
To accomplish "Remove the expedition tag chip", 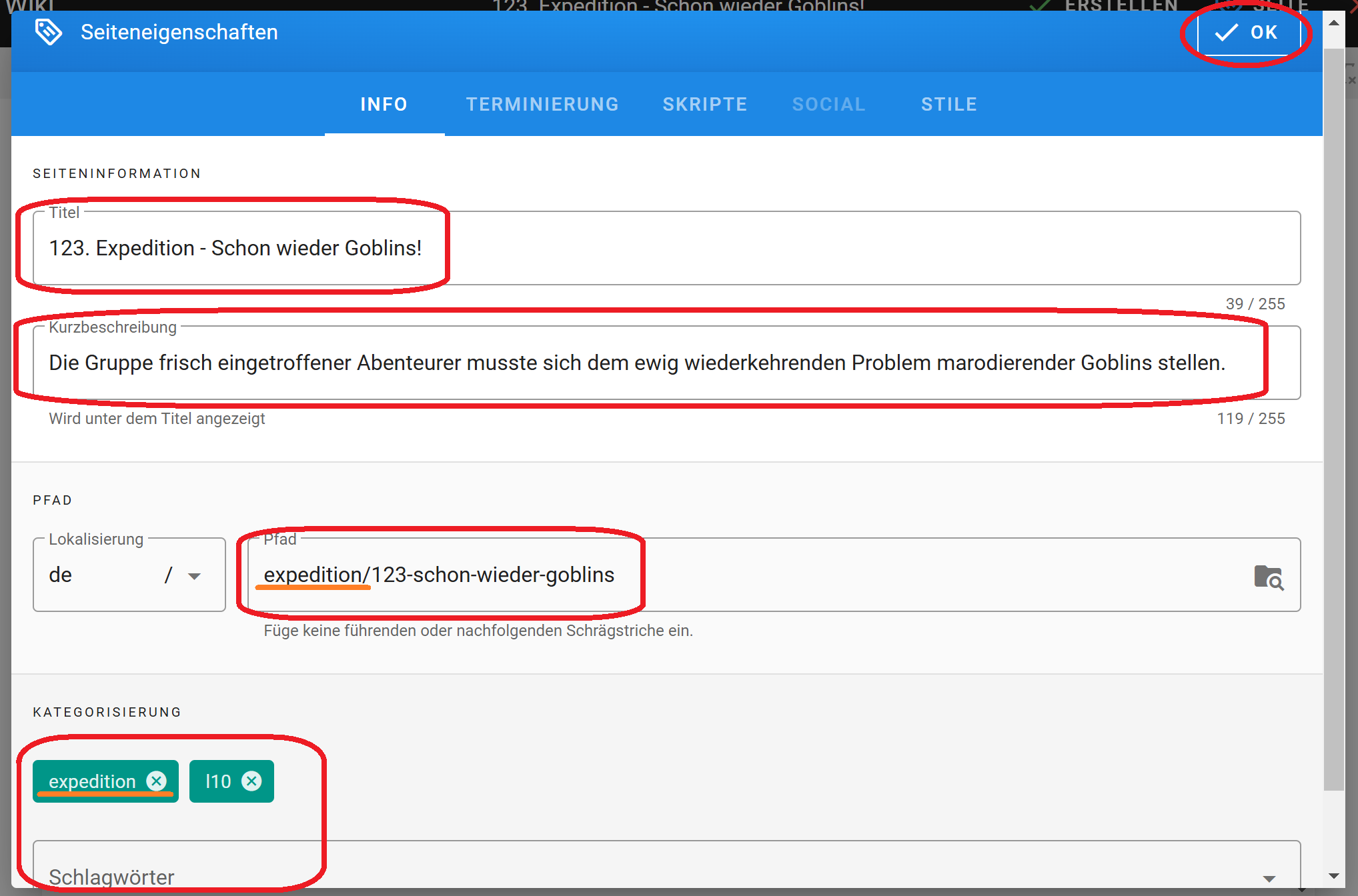I will coord(157,781).
